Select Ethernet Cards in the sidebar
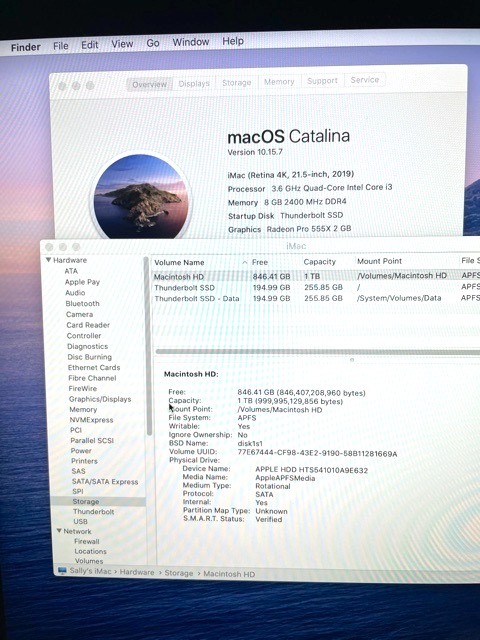The width and height of the screenshot is (480, 640). (x=93, y=367)
